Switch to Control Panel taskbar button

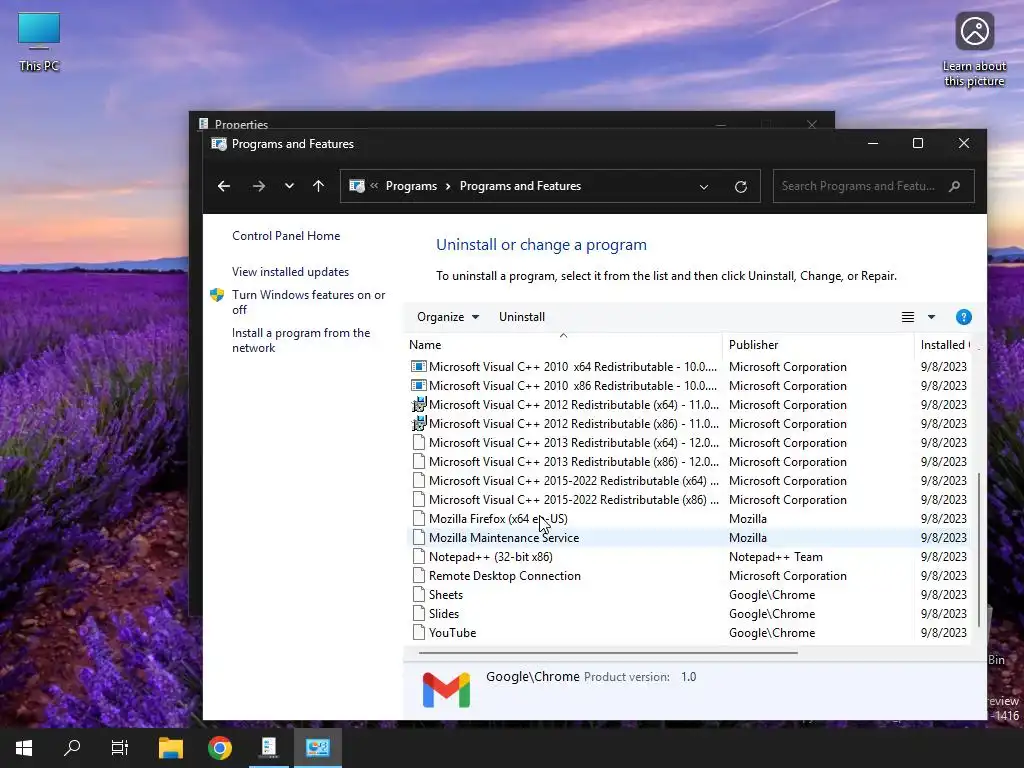(317, 748)
